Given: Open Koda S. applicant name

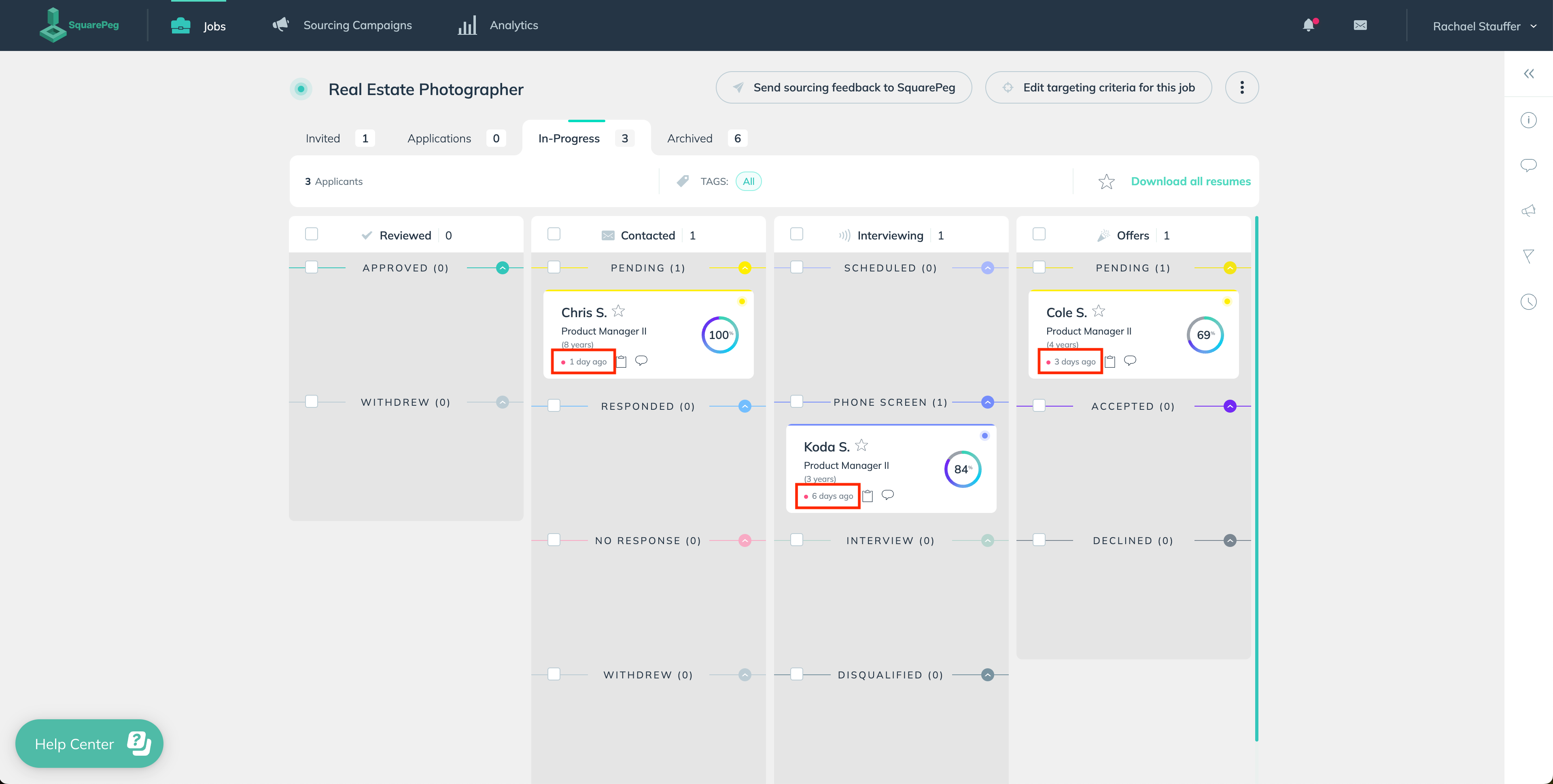Looking at the screenshot, I should 827,447.
